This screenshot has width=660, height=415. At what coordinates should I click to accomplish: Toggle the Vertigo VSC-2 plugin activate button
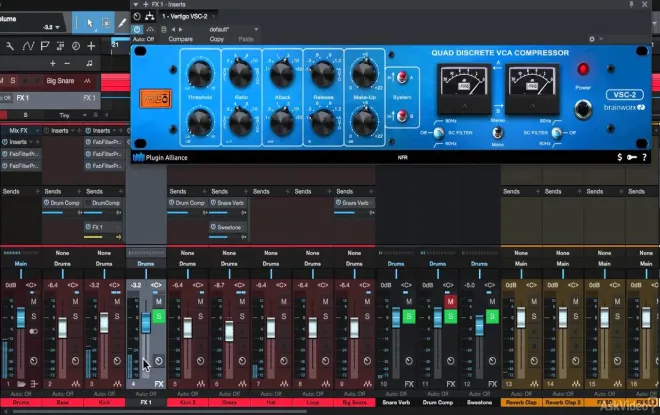(137, 29)
